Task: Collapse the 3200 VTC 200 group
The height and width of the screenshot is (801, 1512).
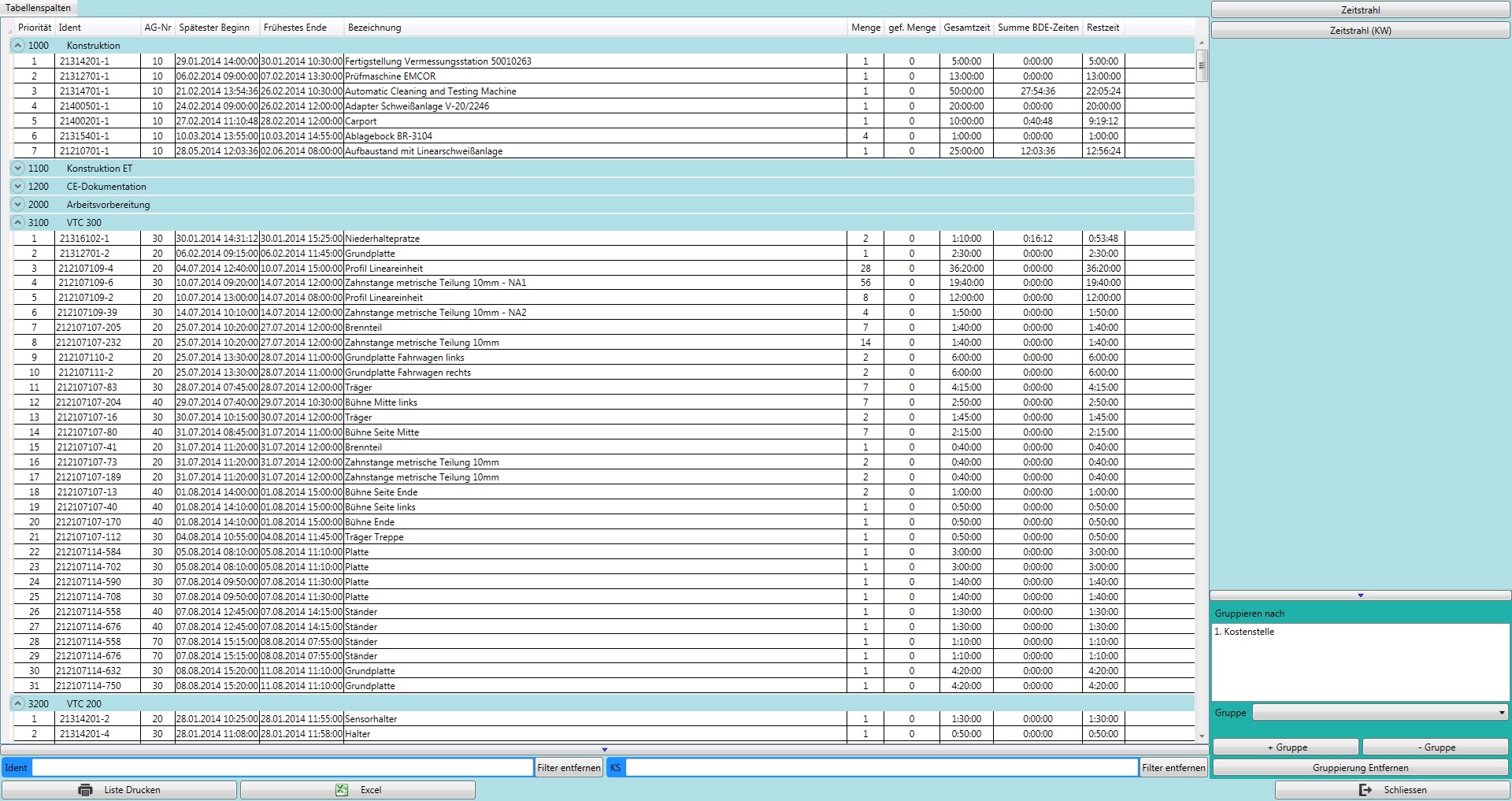Action: coord(18,704)
